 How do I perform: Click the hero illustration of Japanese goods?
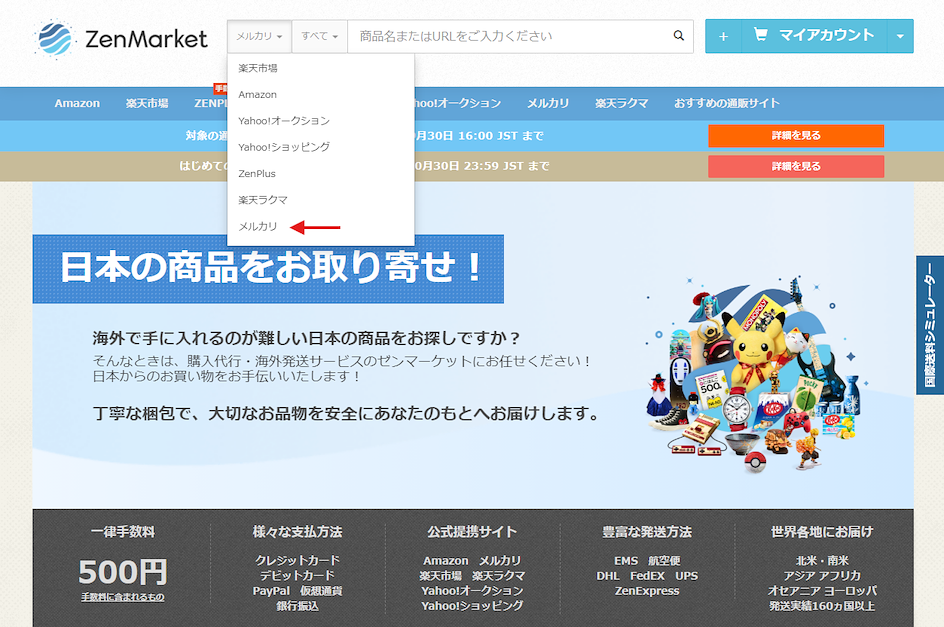coord(757,375)
